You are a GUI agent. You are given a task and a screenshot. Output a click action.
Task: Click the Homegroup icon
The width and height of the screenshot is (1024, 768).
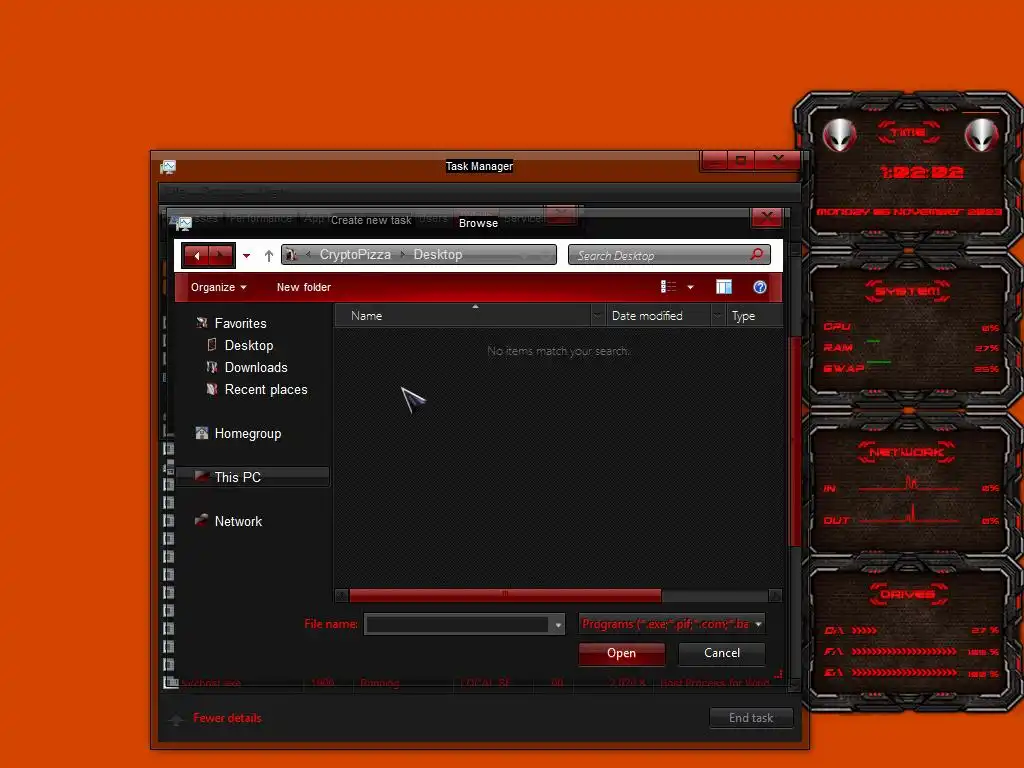coord(202,433)
